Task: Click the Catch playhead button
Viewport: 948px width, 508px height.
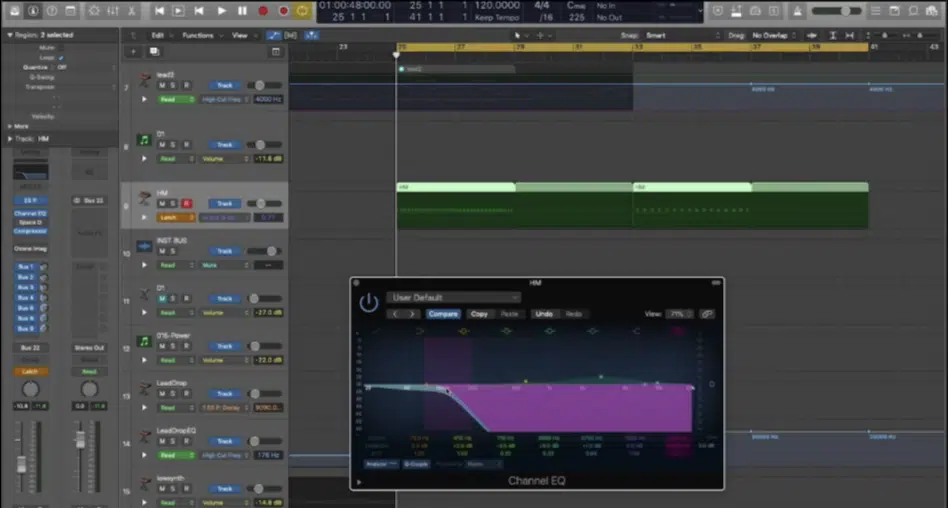Action: pyautogui.click(x=311, y=35)
